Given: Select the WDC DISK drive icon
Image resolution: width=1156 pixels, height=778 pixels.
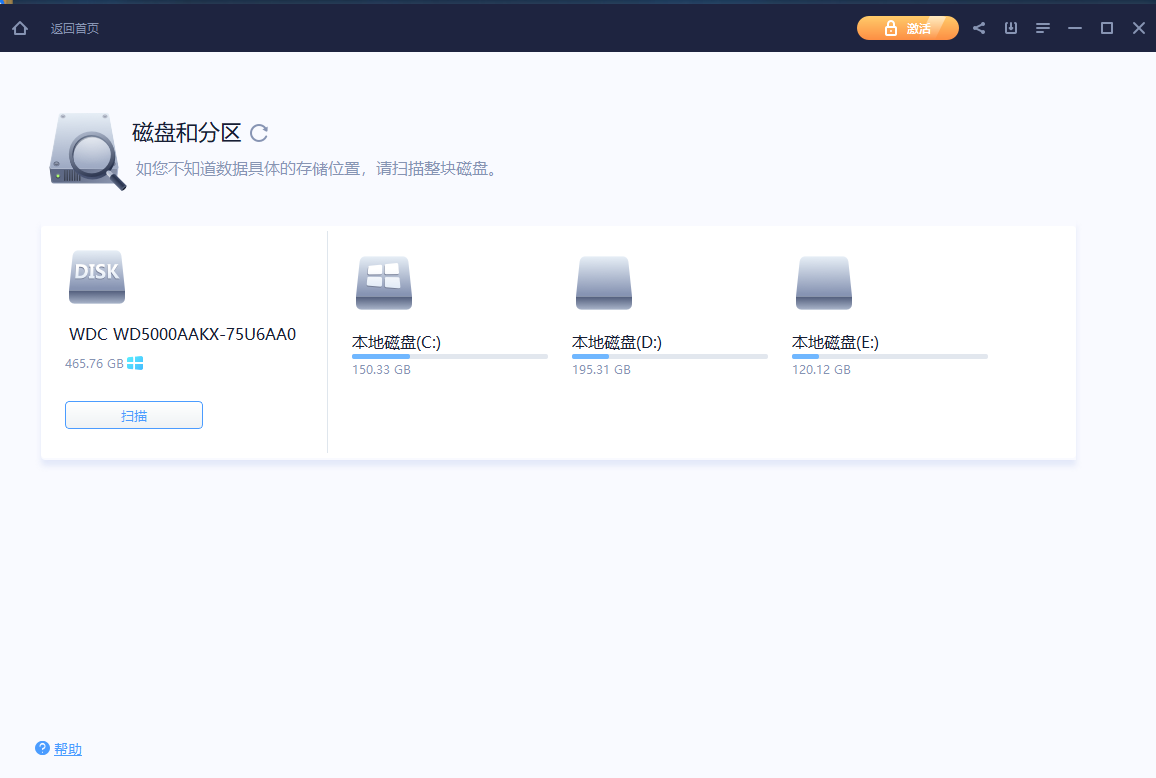Looking at the screenshot, I should point(97,277).
